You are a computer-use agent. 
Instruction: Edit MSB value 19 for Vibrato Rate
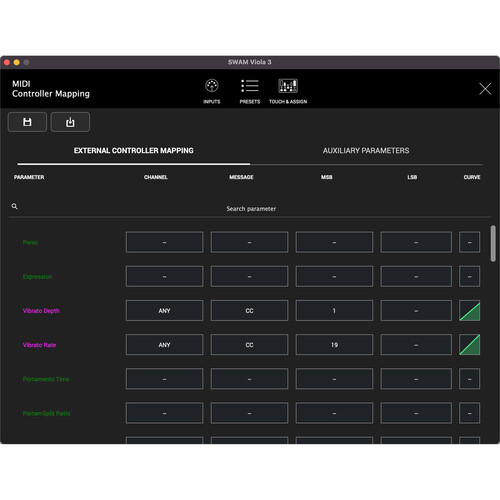pos(334,345)
